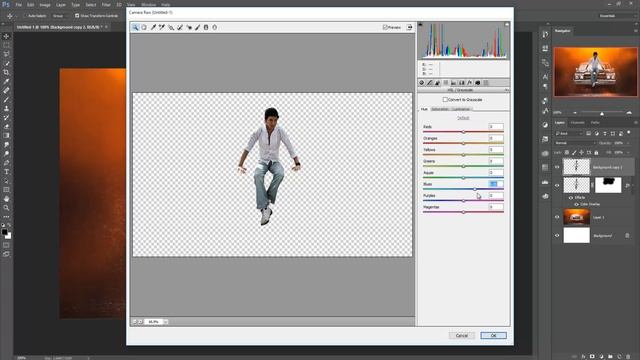Open the Effects (fx) panel icon in Camera Raw
Image resolution: width=640 pixels, height=360 pixels.
[469, 83]
